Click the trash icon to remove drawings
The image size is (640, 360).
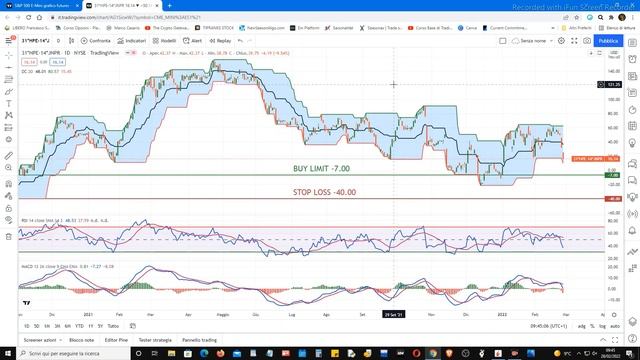(x=9, y=236)
